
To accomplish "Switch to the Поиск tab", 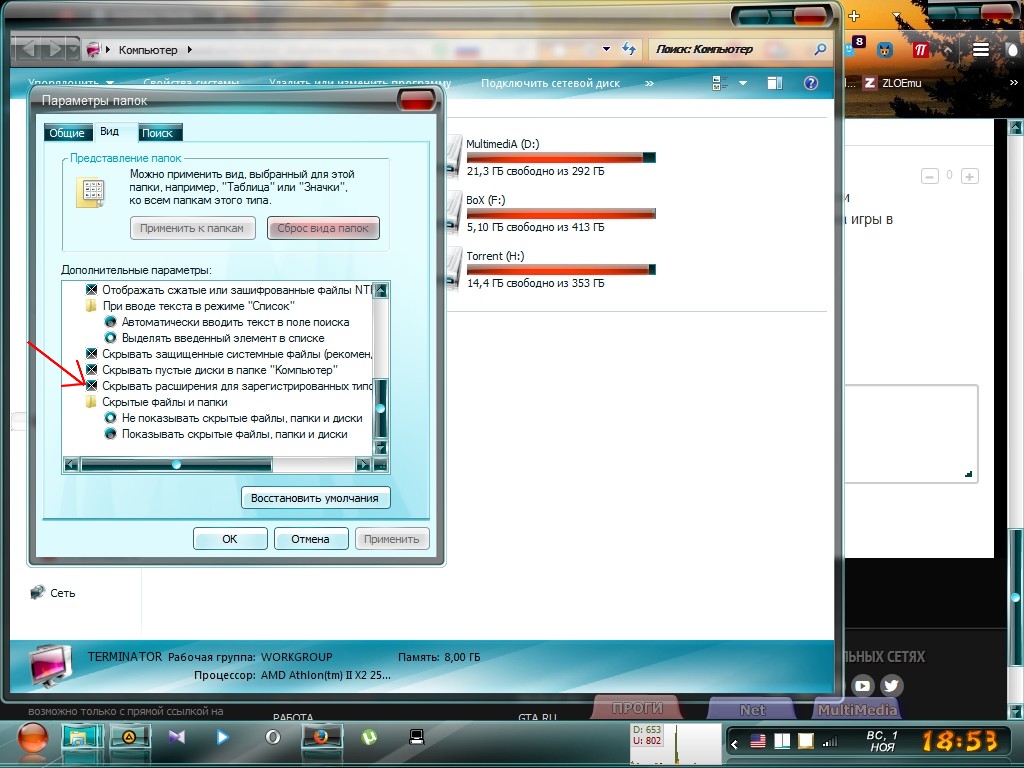I will pyautogui.click(x=157, y=133).
